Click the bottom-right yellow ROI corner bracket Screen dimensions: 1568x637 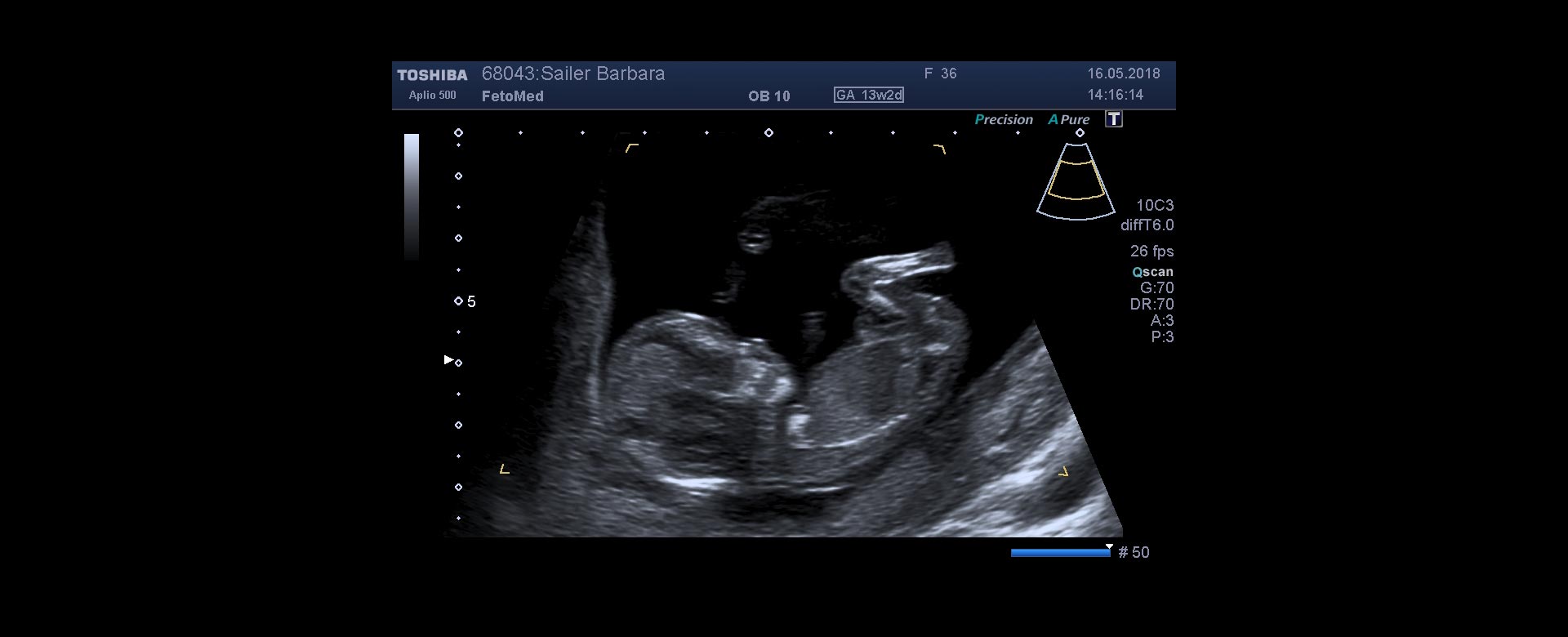tap(1063, 471)
